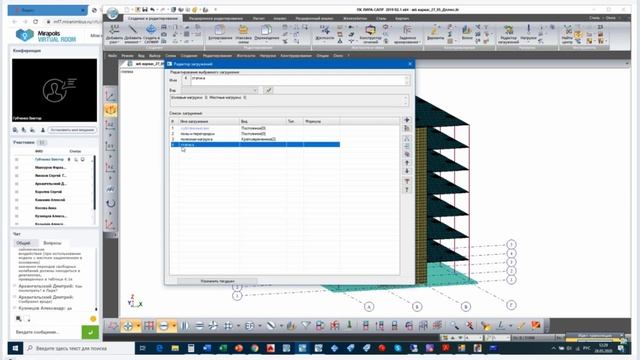
Task: Switch to the Вопросы chat tab
Action: coord(52,243)
